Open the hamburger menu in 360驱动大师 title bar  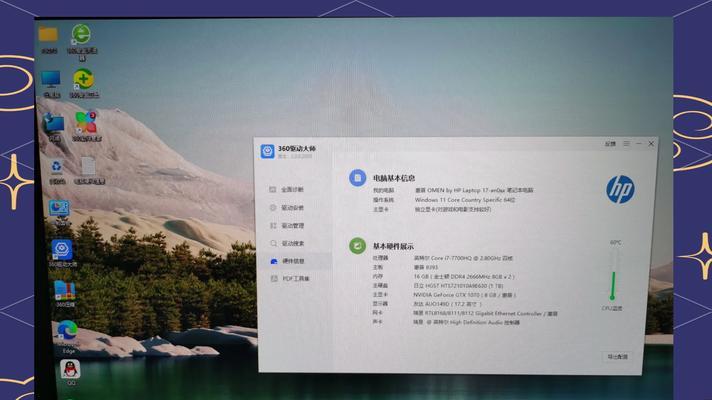pos(626,143)
